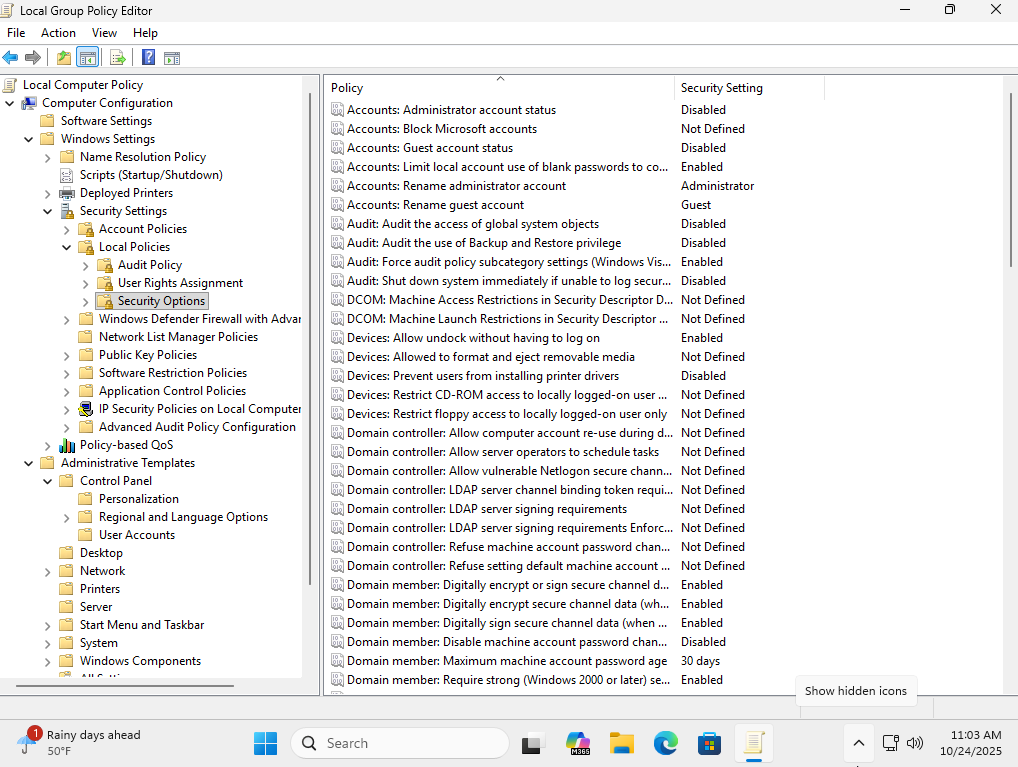
Task: Click the Policy column header
Action: pos(500,88)
